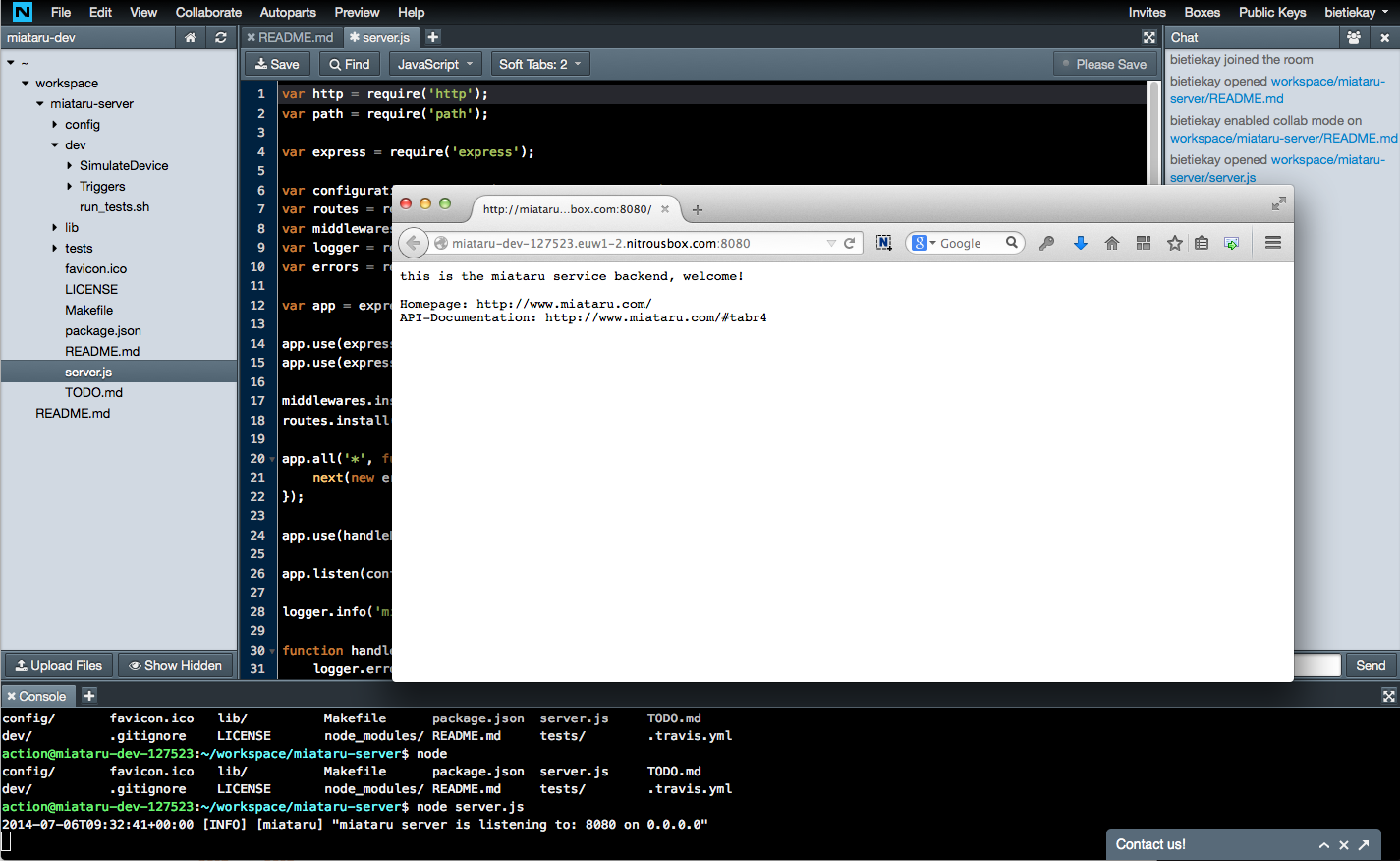
Task: Enter browser fullscreen with the corner arrows icon
Action: (x=1278, y=203)
